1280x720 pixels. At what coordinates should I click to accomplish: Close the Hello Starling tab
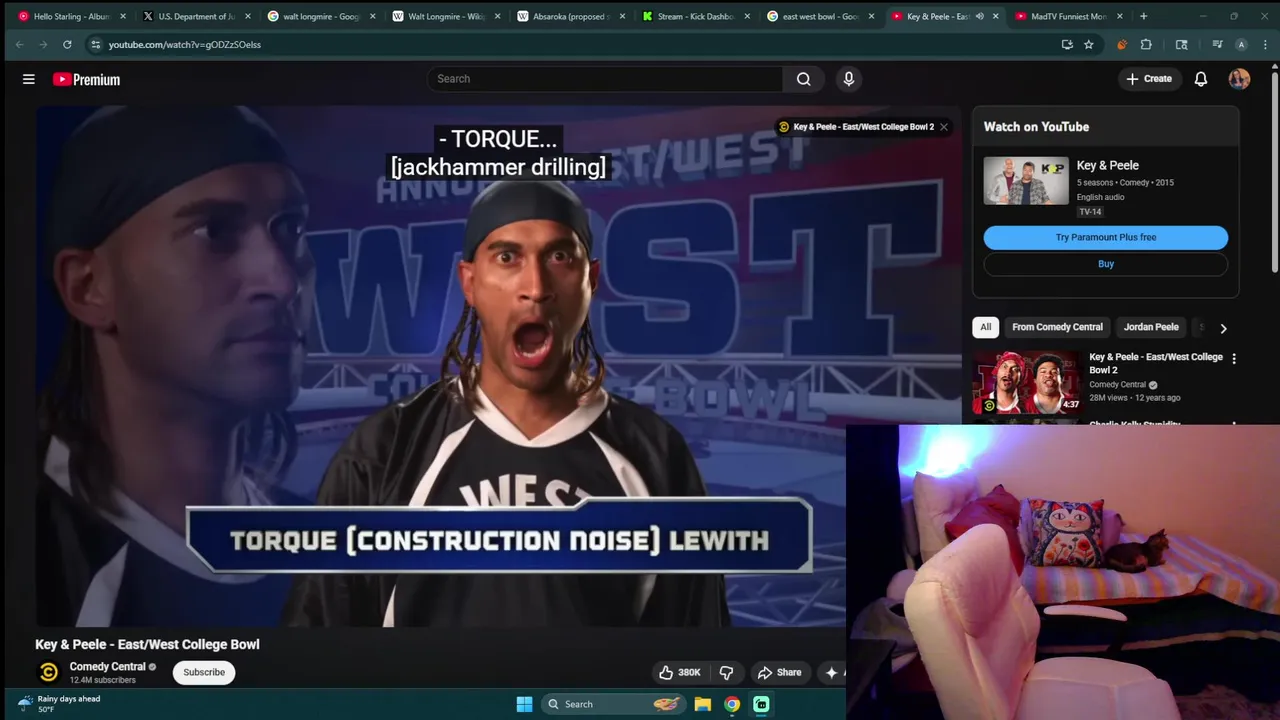click(x=123, y=16)
